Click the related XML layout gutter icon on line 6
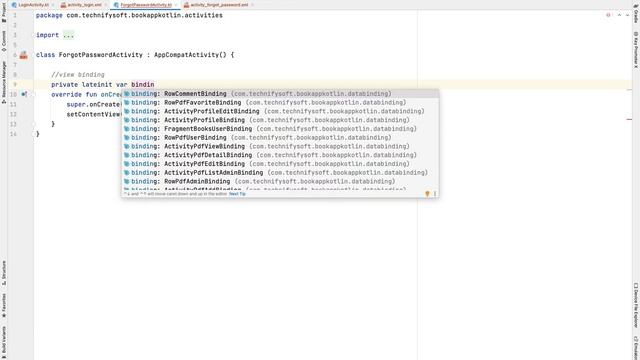640x360 pixels. tap(24, 55)
